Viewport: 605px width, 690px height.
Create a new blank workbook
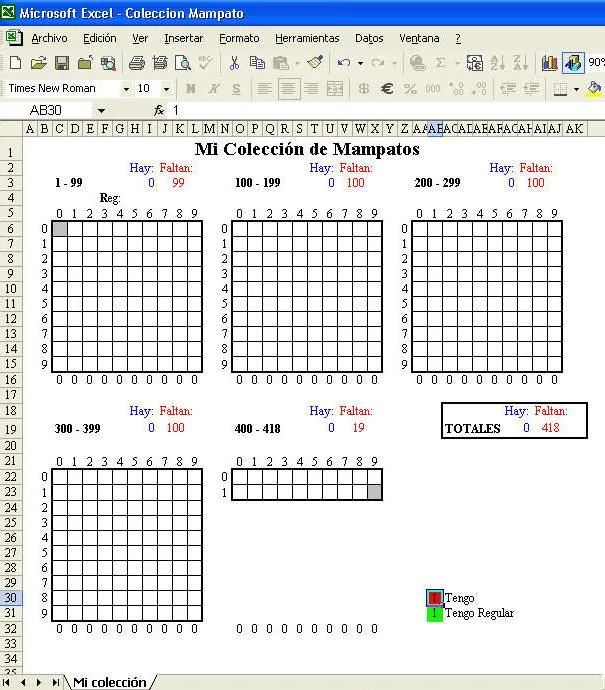click(x=15, y=63)
